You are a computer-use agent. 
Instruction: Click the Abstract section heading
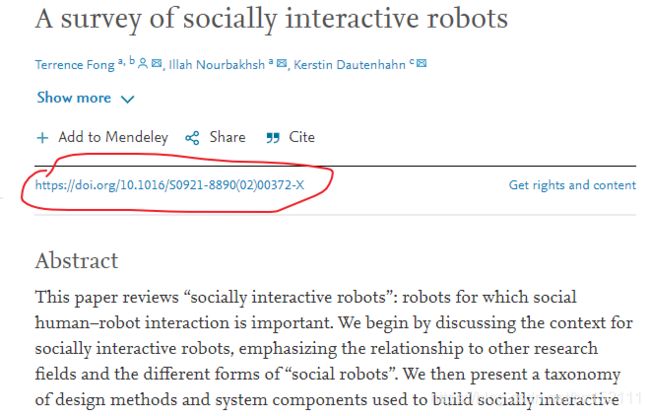point(77,261)
